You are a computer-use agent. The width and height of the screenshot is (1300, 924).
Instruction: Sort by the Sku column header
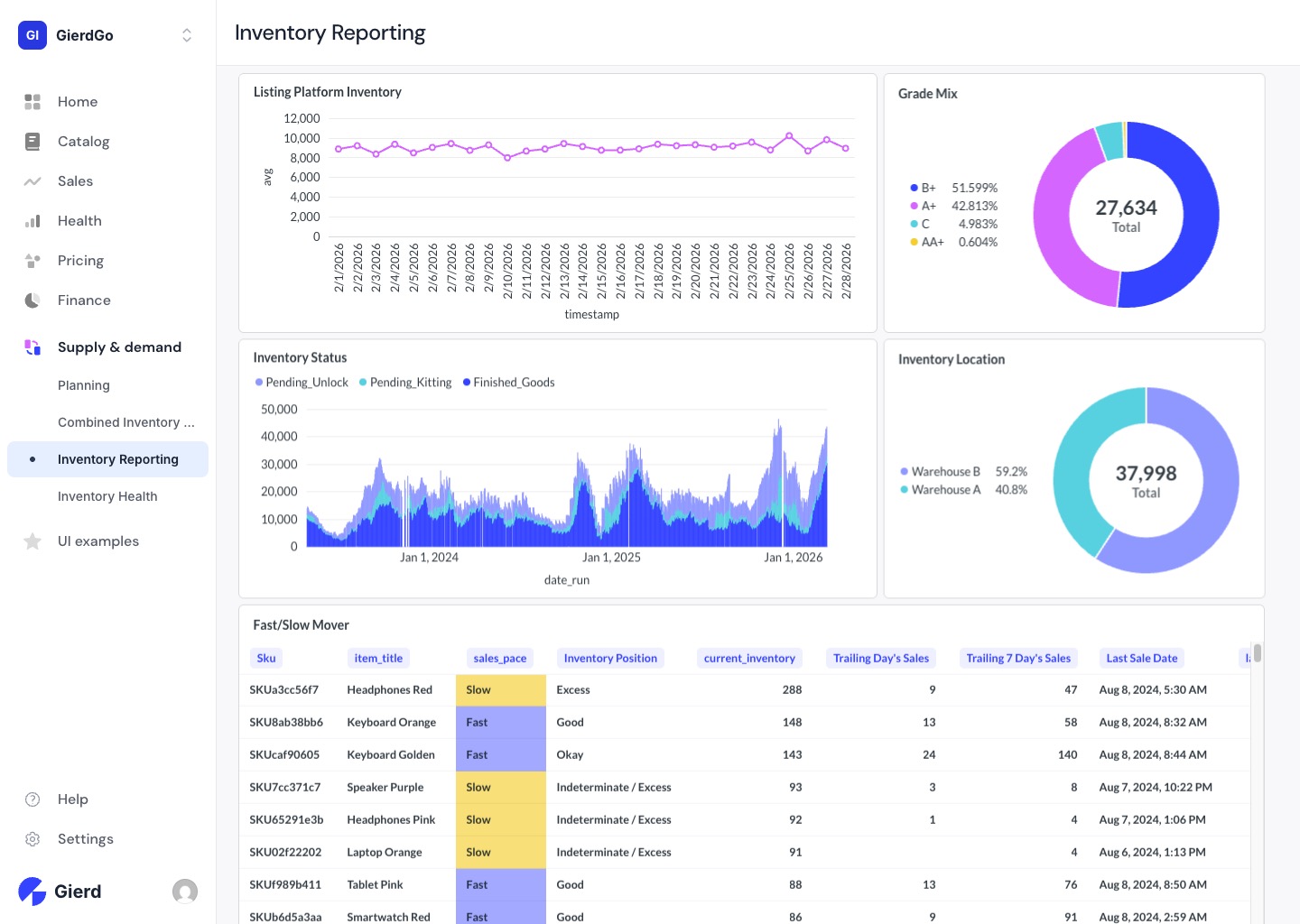click(266, 658)
